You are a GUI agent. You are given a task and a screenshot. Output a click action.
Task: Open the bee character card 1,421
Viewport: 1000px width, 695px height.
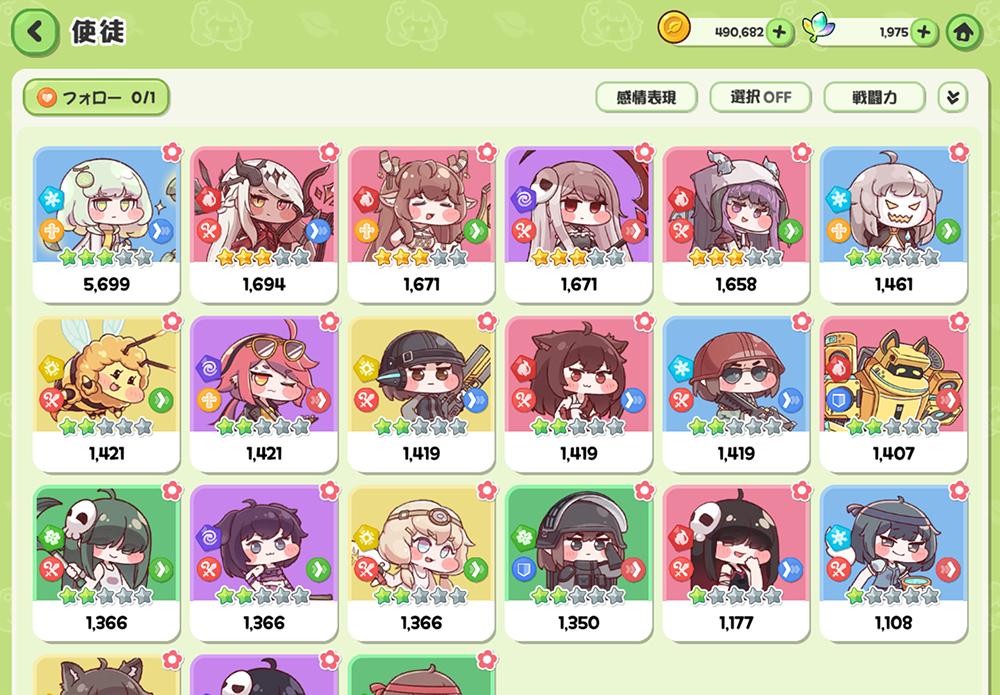[x=107, y=394]
